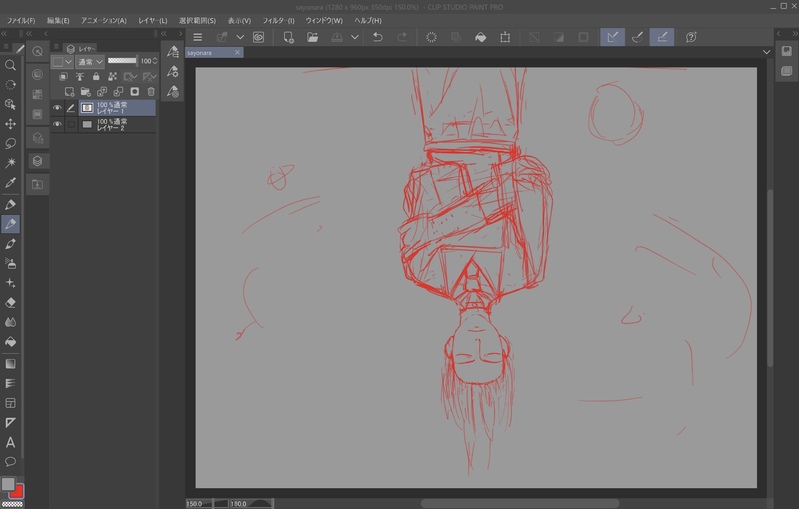Close the sayonara canvas tab
The height and width of the screenshot is (509, 799).
pyautogui.click(x=237, y=52)
